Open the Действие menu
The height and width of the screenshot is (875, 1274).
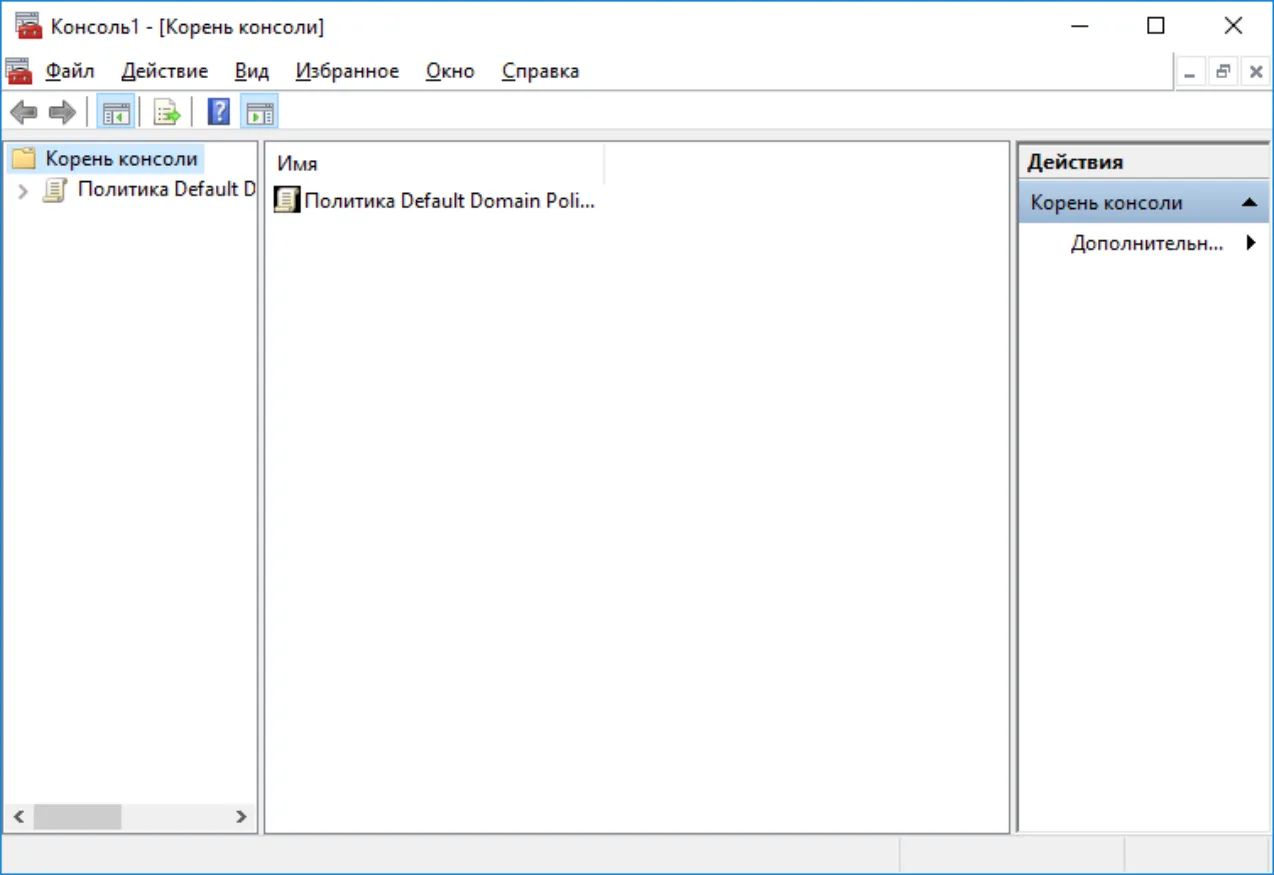[165, 71]
